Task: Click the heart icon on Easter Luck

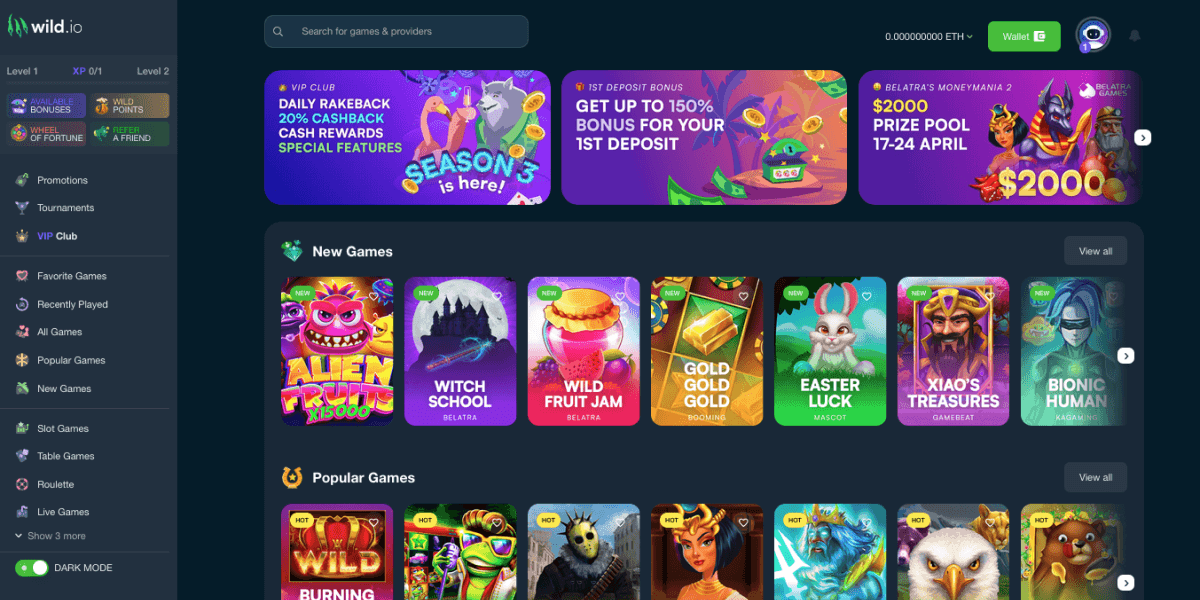Action: (867, 296)
